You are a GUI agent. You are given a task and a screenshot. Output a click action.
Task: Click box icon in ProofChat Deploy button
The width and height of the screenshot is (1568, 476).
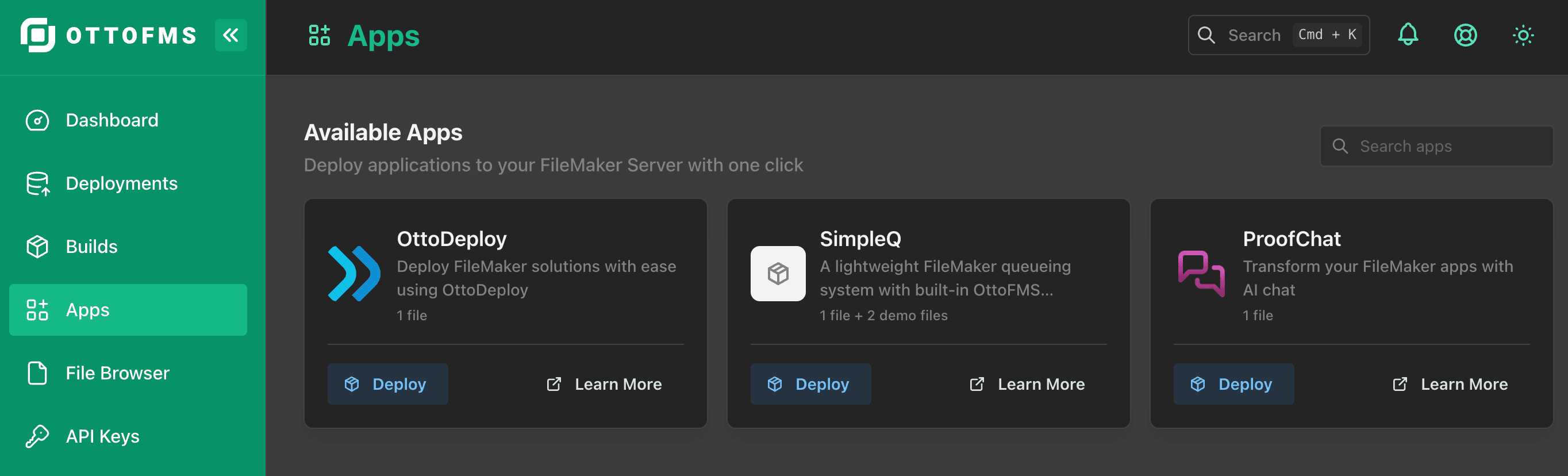1197,384
